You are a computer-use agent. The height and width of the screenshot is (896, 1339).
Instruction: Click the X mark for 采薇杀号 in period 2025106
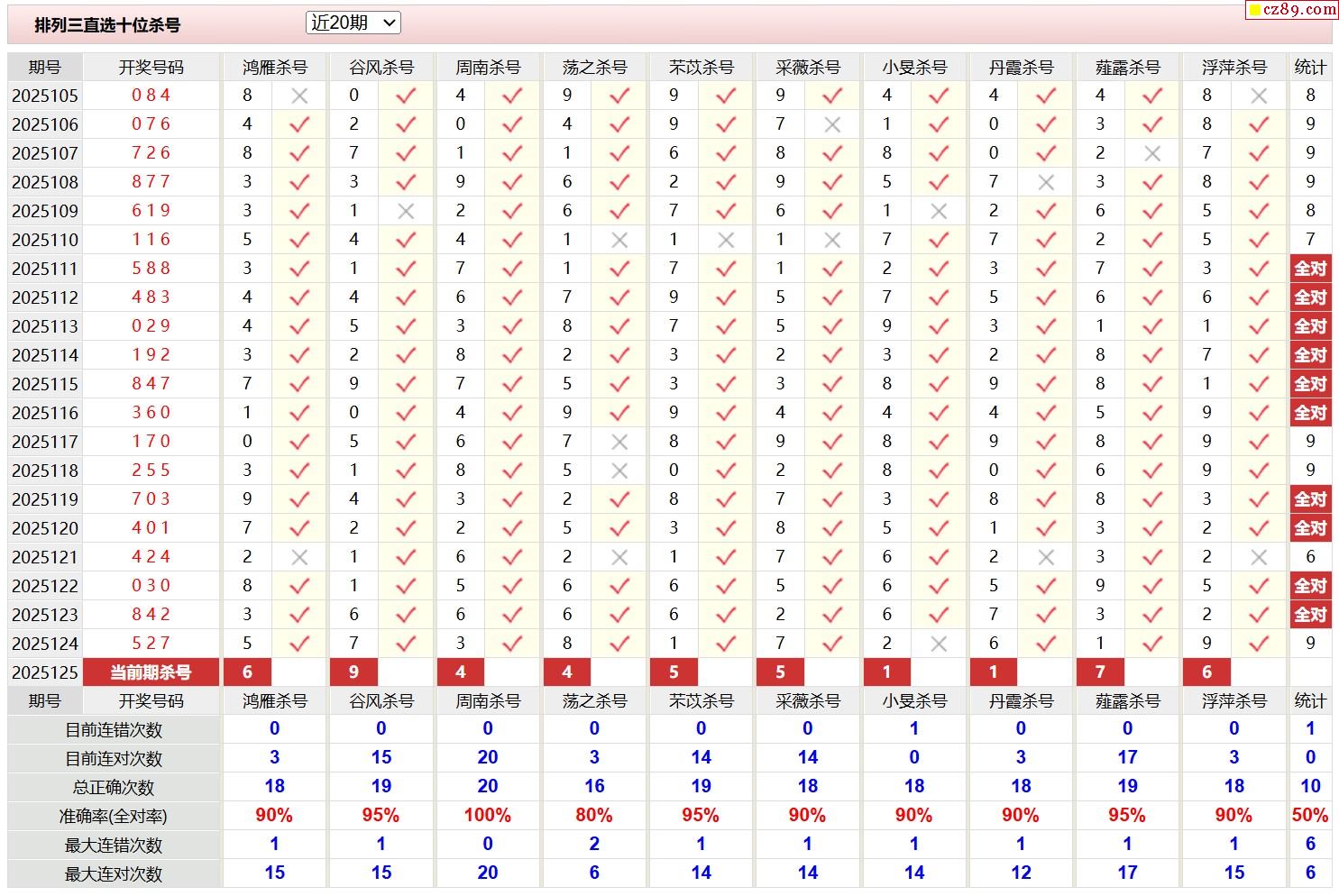click(x=832, y=124)
